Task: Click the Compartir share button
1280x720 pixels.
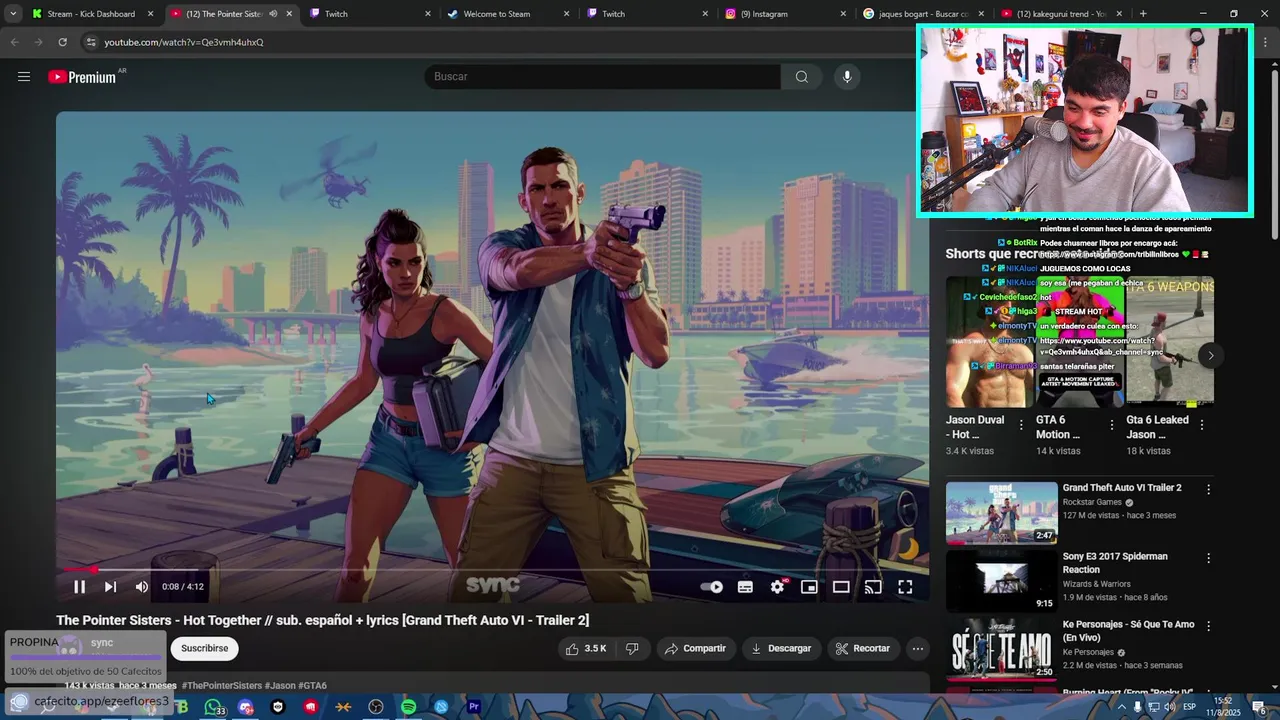Action: 696,648
